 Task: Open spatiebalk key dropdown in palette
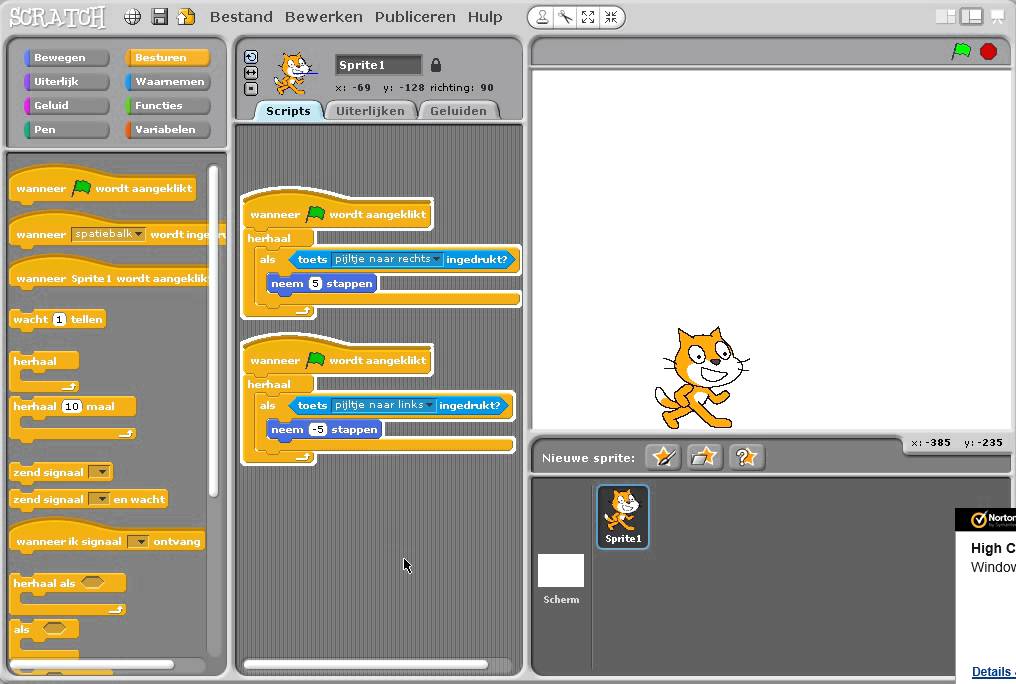click(139, 234)
